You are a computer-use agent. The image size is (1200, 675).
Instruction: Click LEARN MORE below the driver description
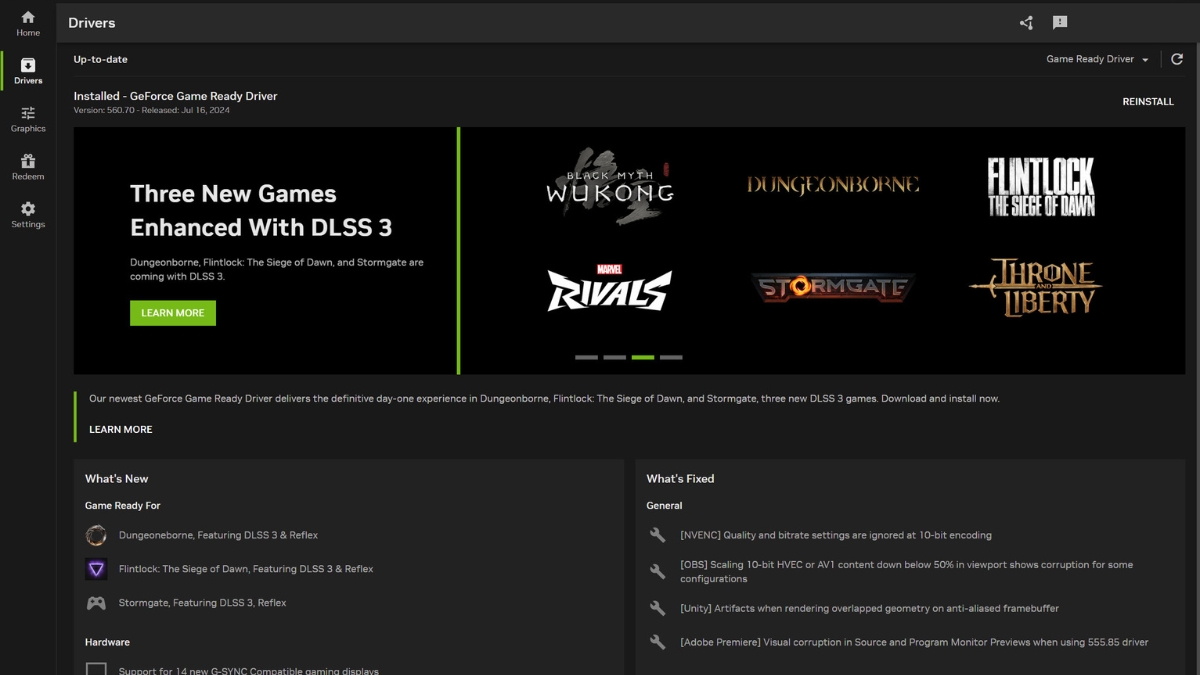click(120, 429)
